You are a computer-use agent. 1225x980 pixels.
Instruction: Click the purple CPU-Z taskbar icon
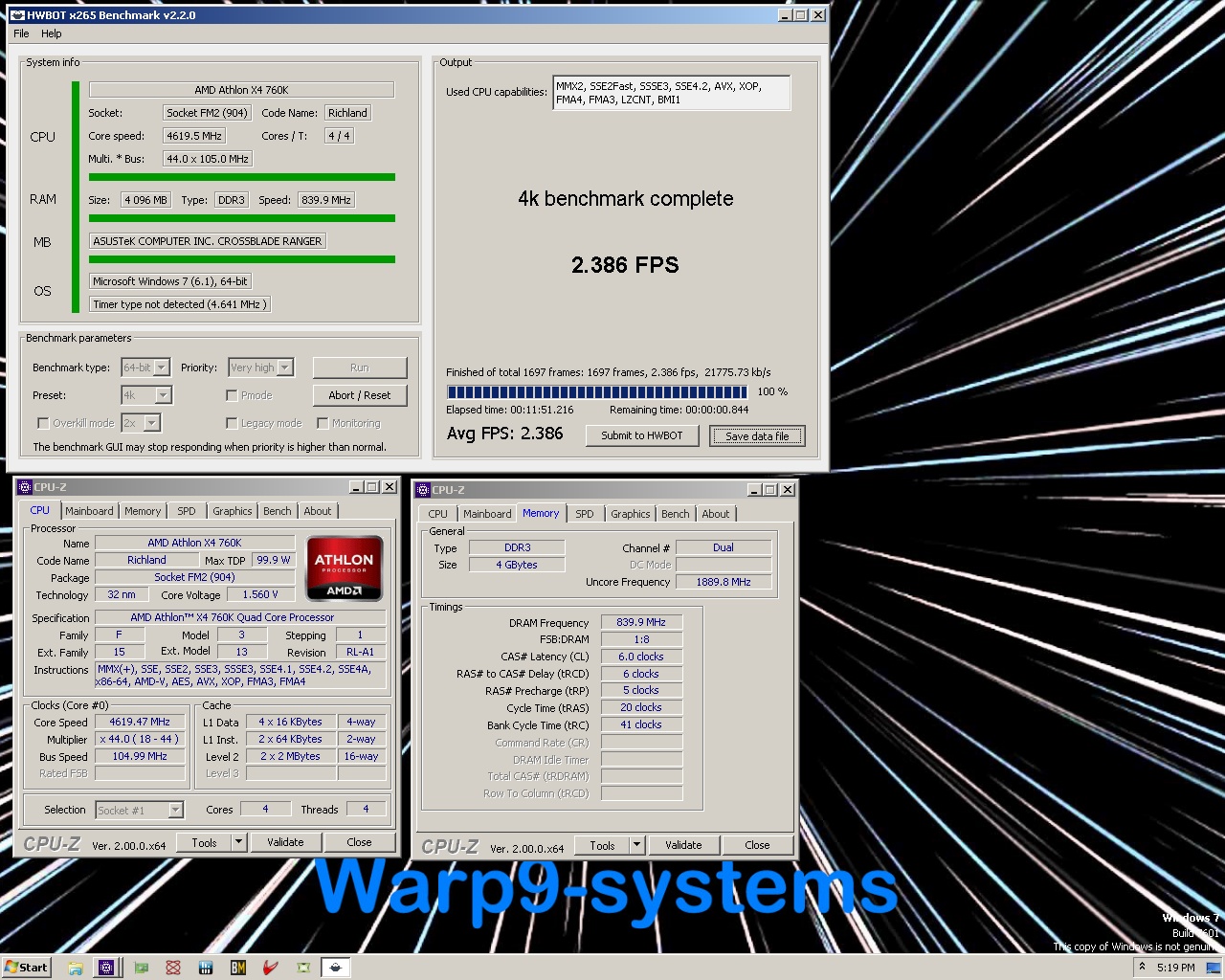(x=106, y=968)
